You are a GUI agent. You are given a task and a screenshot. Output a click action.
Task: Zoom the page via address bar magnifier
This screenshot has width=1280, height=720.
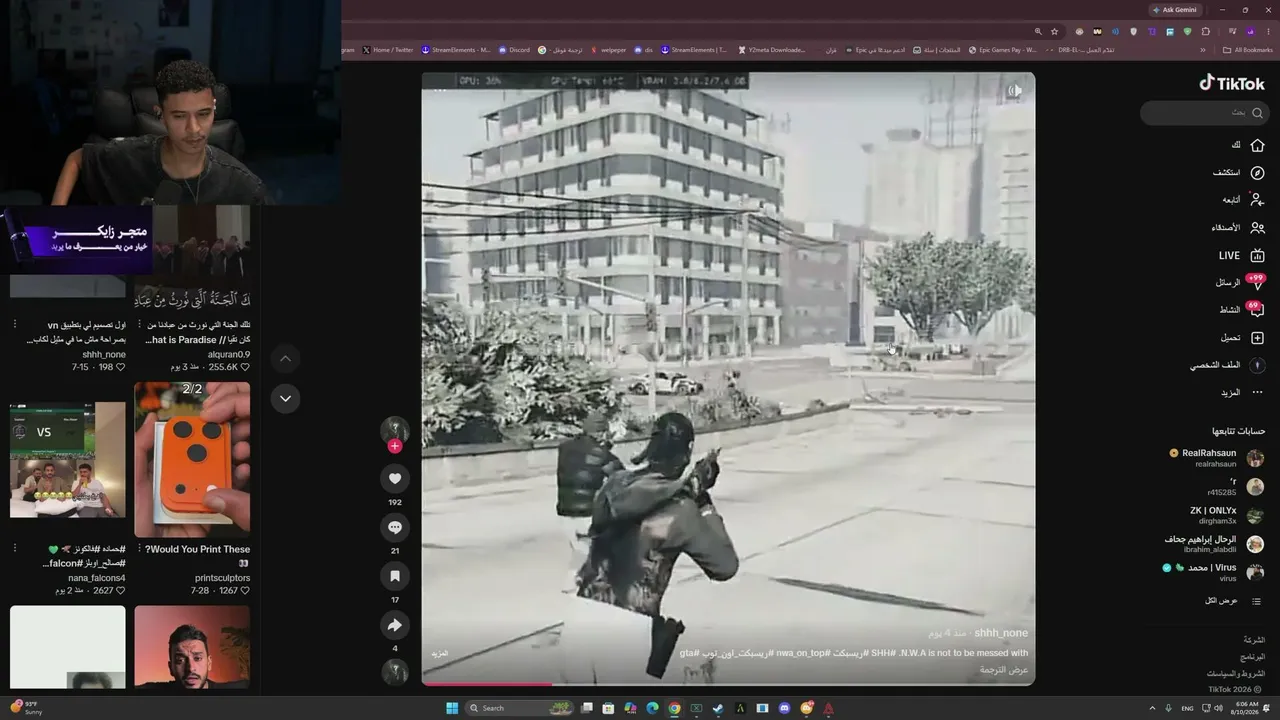(1038, 32)
